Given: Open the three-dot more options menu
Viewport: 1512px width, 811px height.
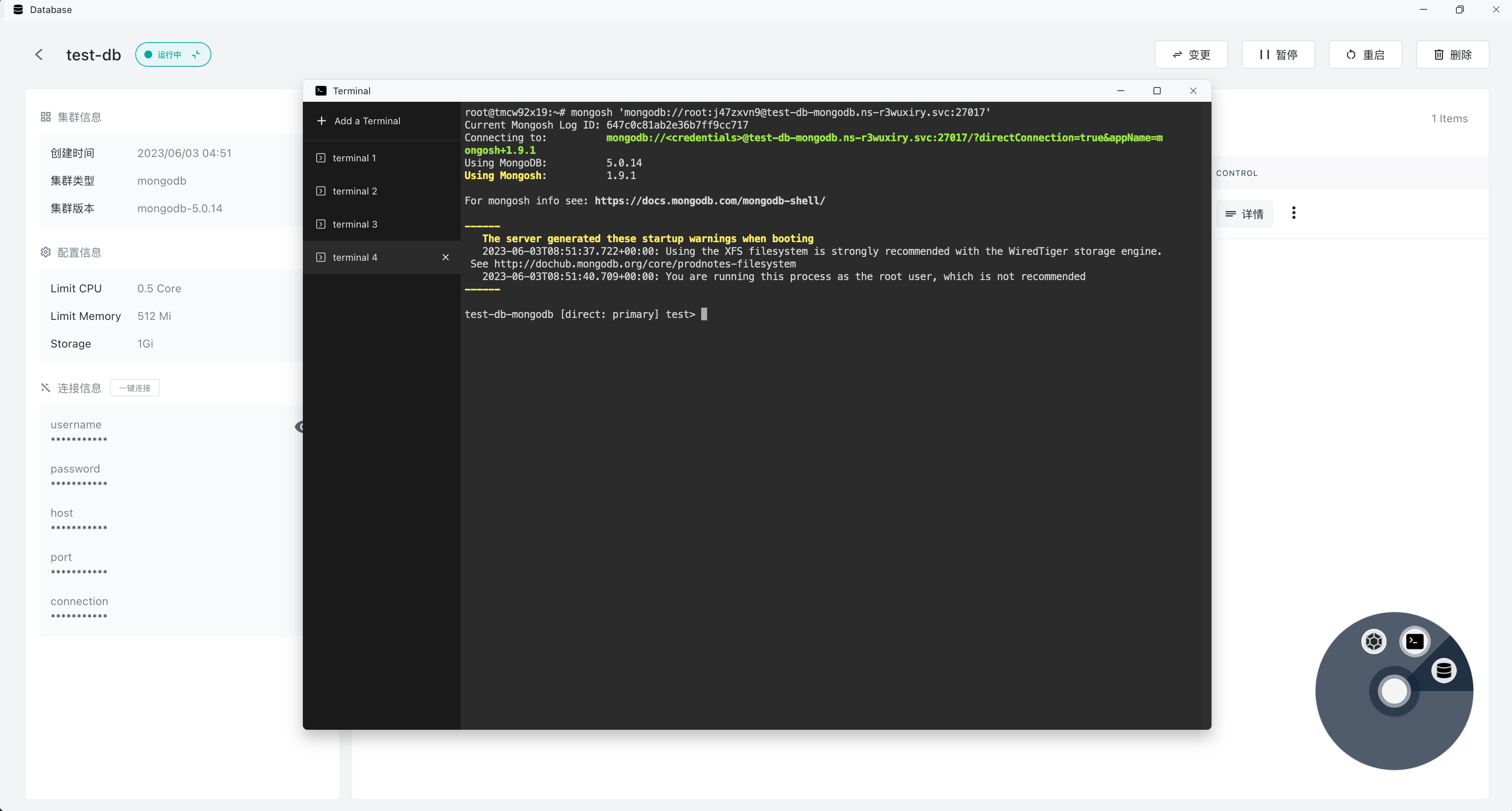Looking at the screenshot, I should point(1294,213).
